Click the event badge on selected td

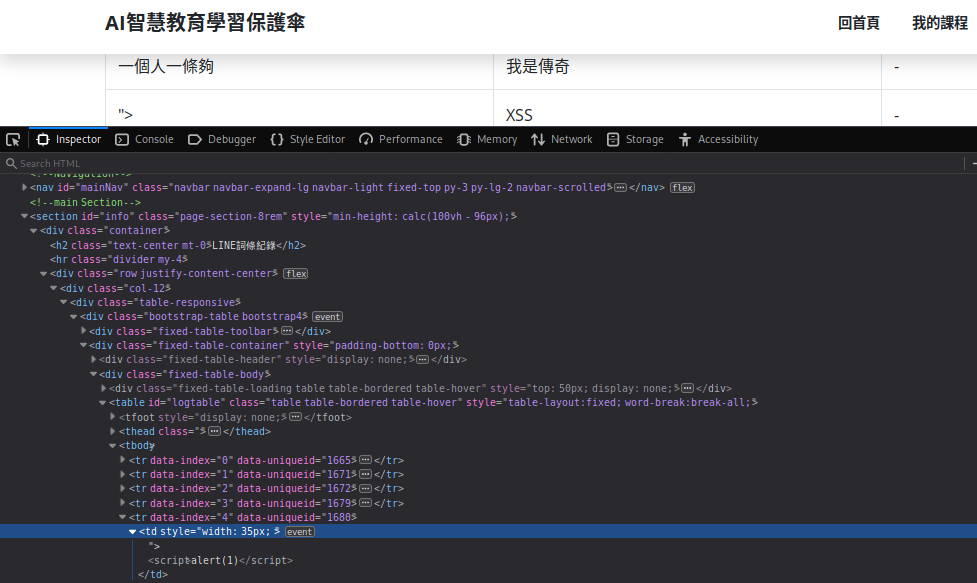click(300, 532)
